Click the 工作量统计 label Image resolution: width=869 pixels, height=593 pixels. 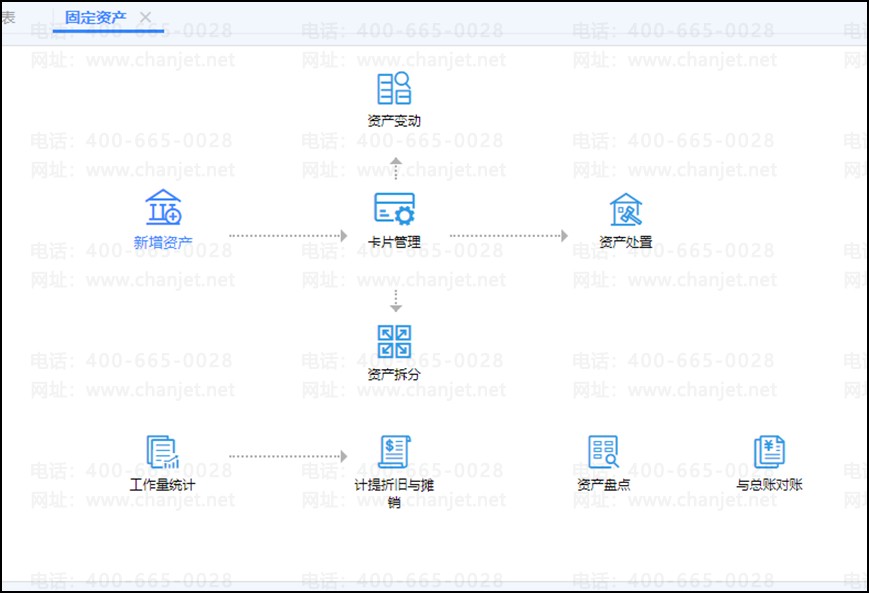point(162,485)
